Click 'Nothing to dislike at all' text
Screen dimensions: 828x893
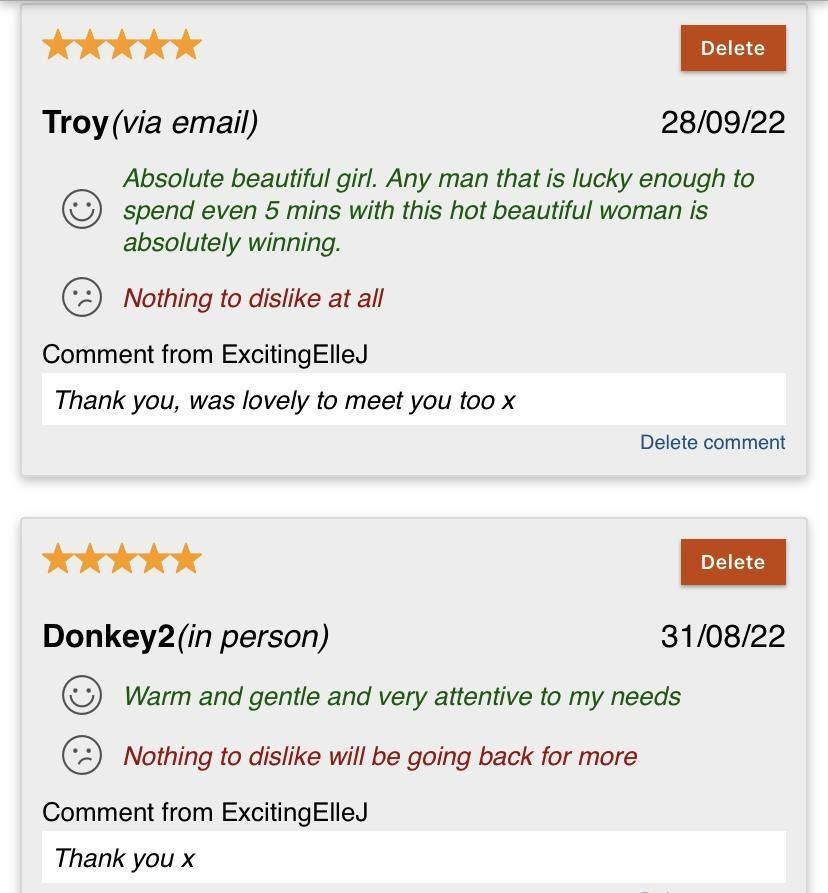tap(253, 298)
